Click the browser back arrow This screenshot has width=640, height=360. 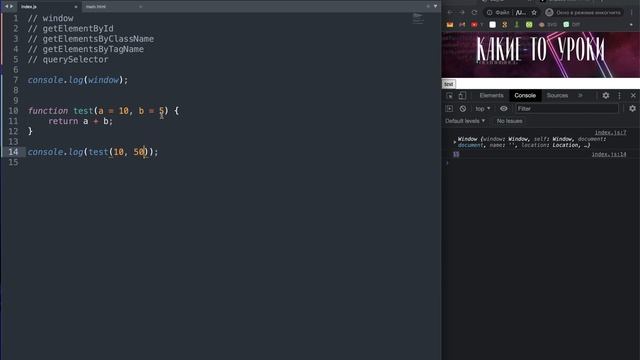click(x=450, y=12)
